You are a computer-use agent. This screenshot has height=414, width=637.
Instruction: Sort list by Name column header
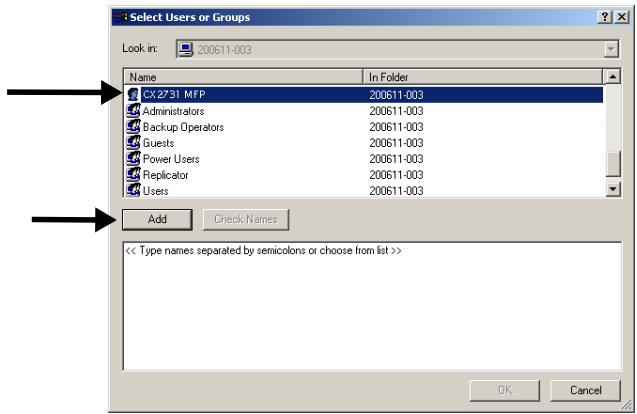[244, 77]
